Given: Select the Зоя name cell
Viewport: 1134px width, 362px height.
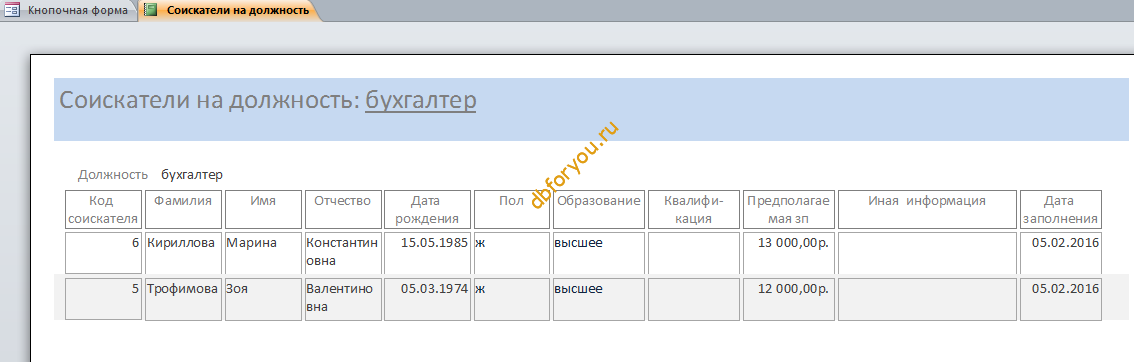Looking at the screenshot, I should pos(263,299).
